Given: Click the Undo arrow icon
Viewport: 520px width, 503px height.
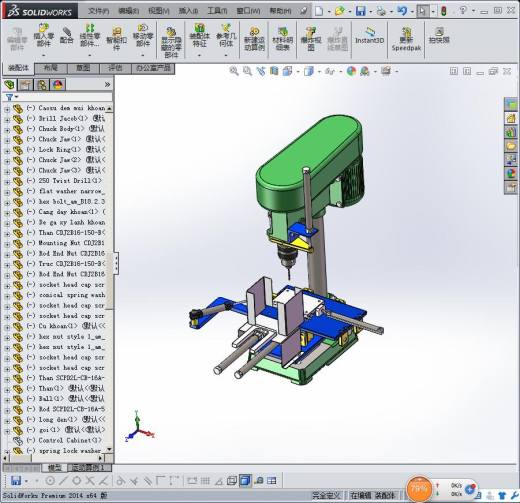Looking at the screenshot, I should click(402, 11).
